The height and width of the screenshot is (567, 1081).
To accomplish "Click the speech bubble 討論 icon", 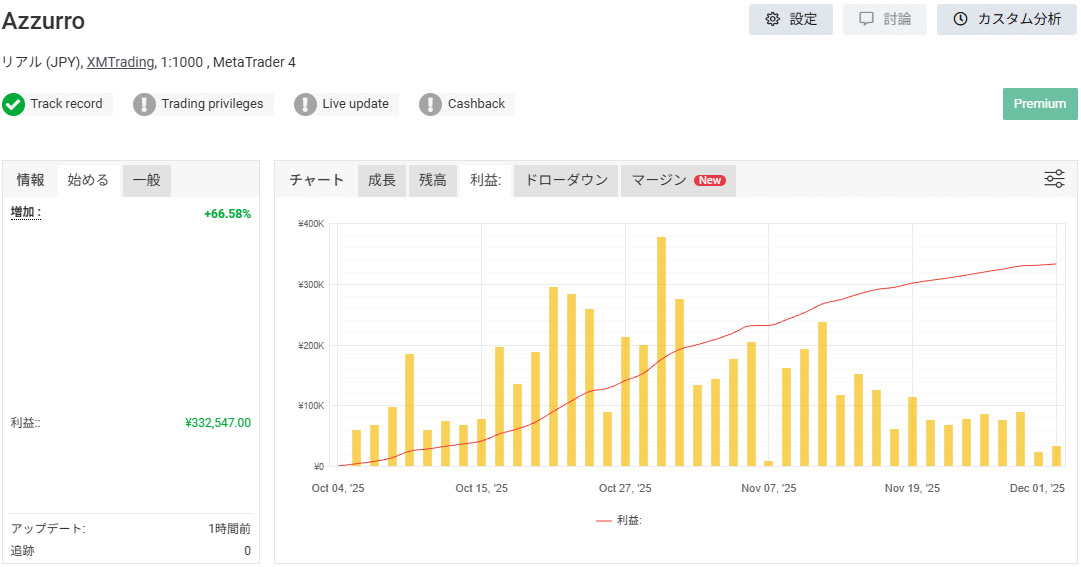I will click(x=866, y=19).
